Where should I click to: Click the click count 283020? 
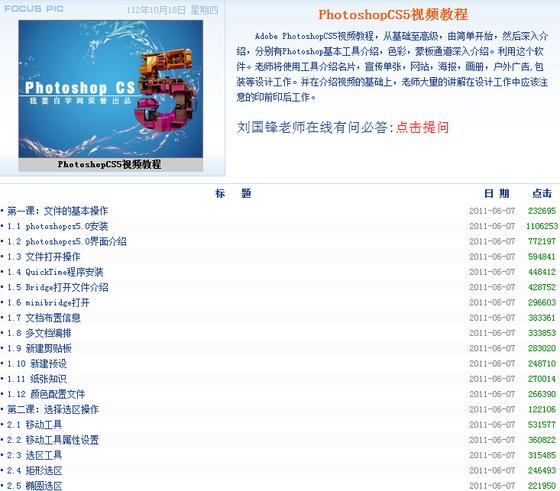542,349
